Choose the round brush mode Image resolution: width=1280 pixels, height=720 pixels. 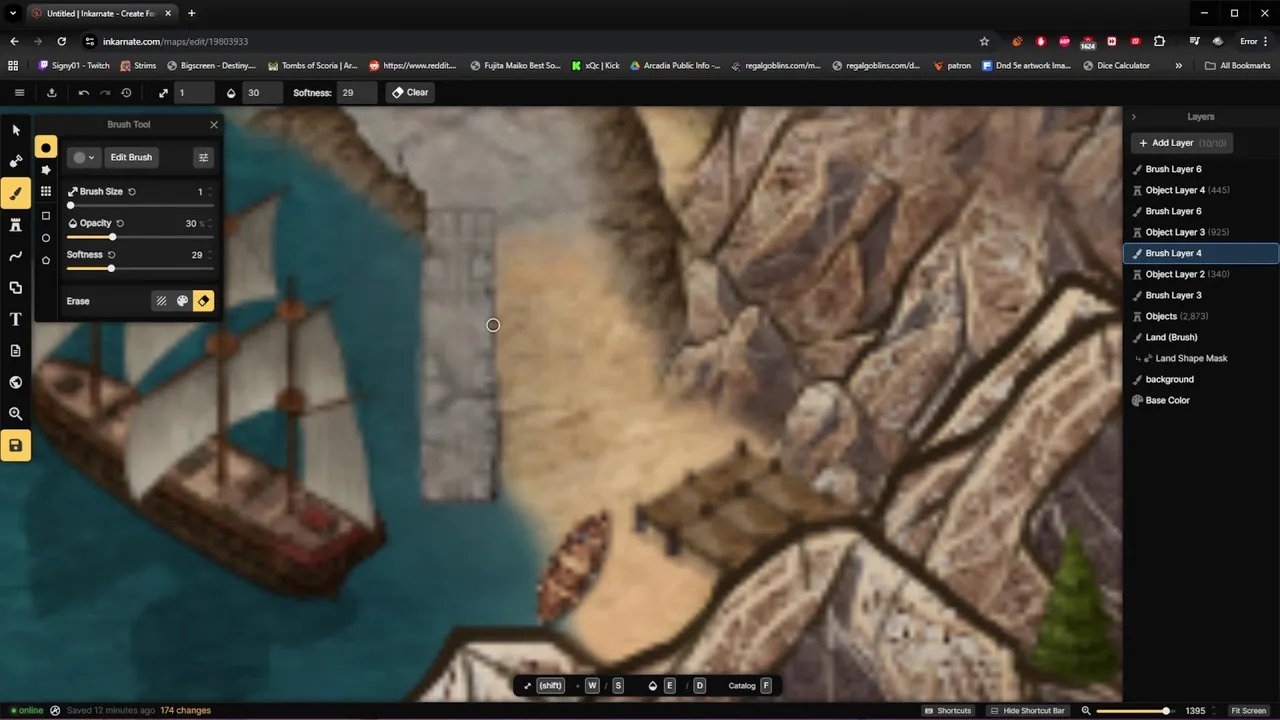(45, 148)
